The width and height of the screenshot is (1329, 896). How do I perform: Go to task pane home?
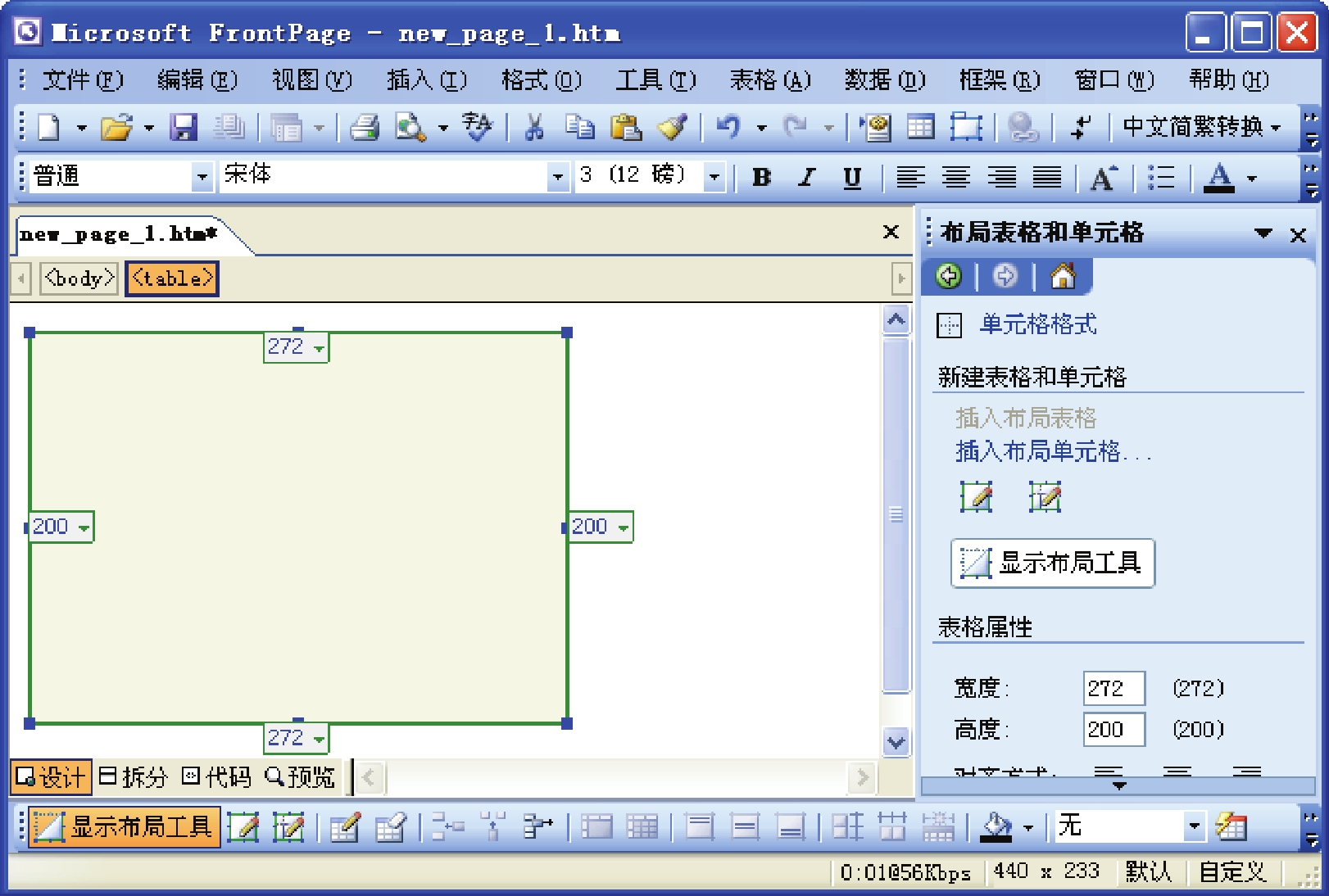(1063, 276)
